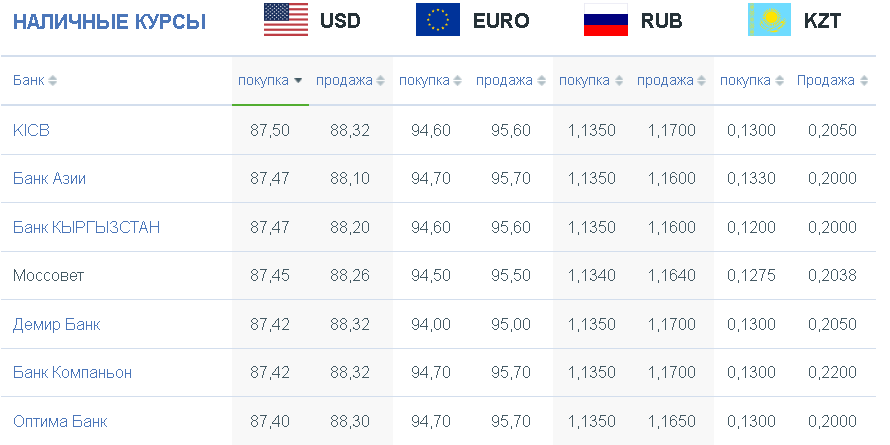Click the active sort arrow in USD покупка
Screen dimensions: 890x445
[298, 81]
